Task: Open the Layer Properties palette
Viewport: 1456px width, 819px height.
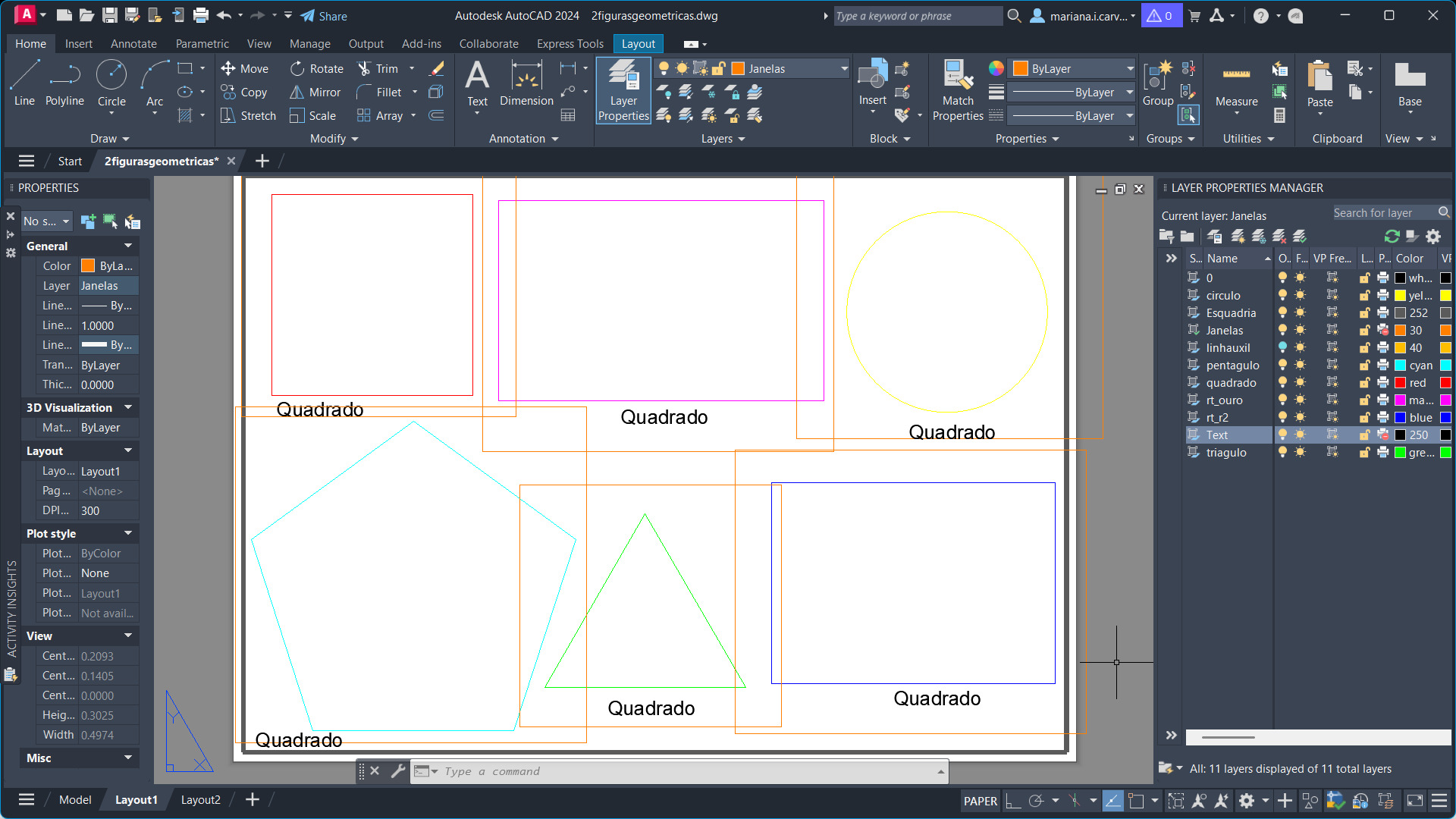Action: click(623, 91)
